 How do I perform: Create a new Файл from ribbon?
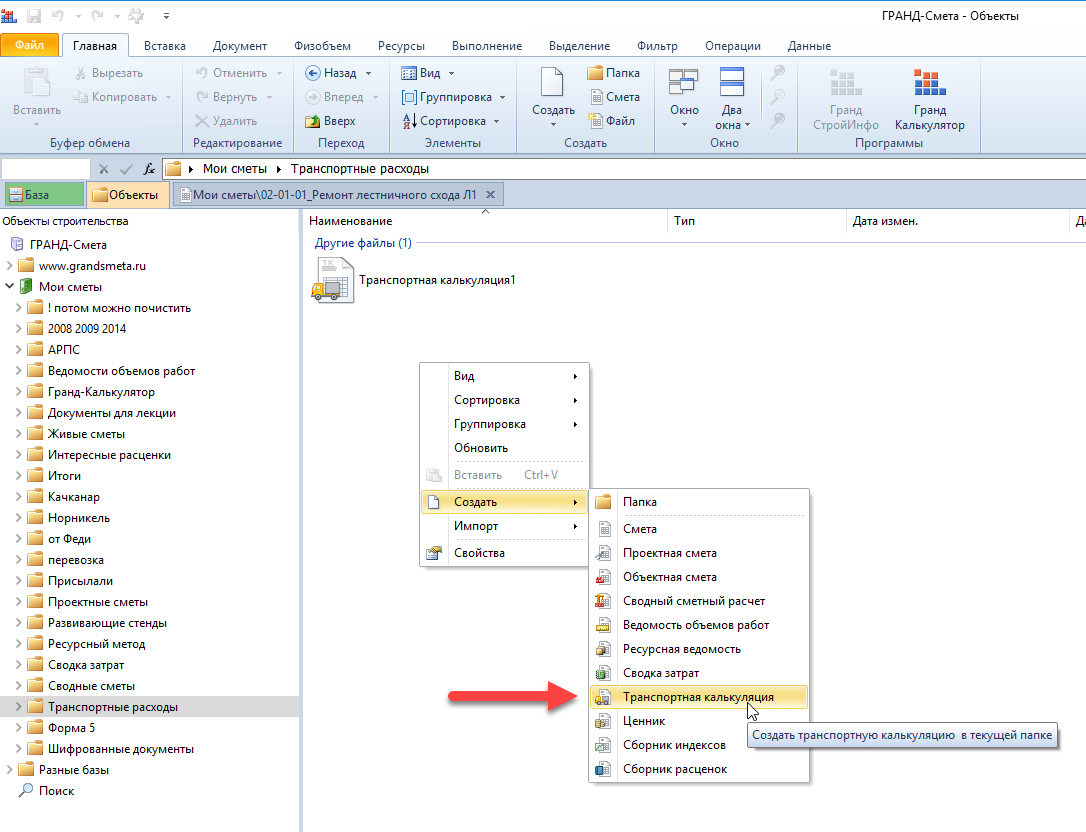(x=612, y=121)
